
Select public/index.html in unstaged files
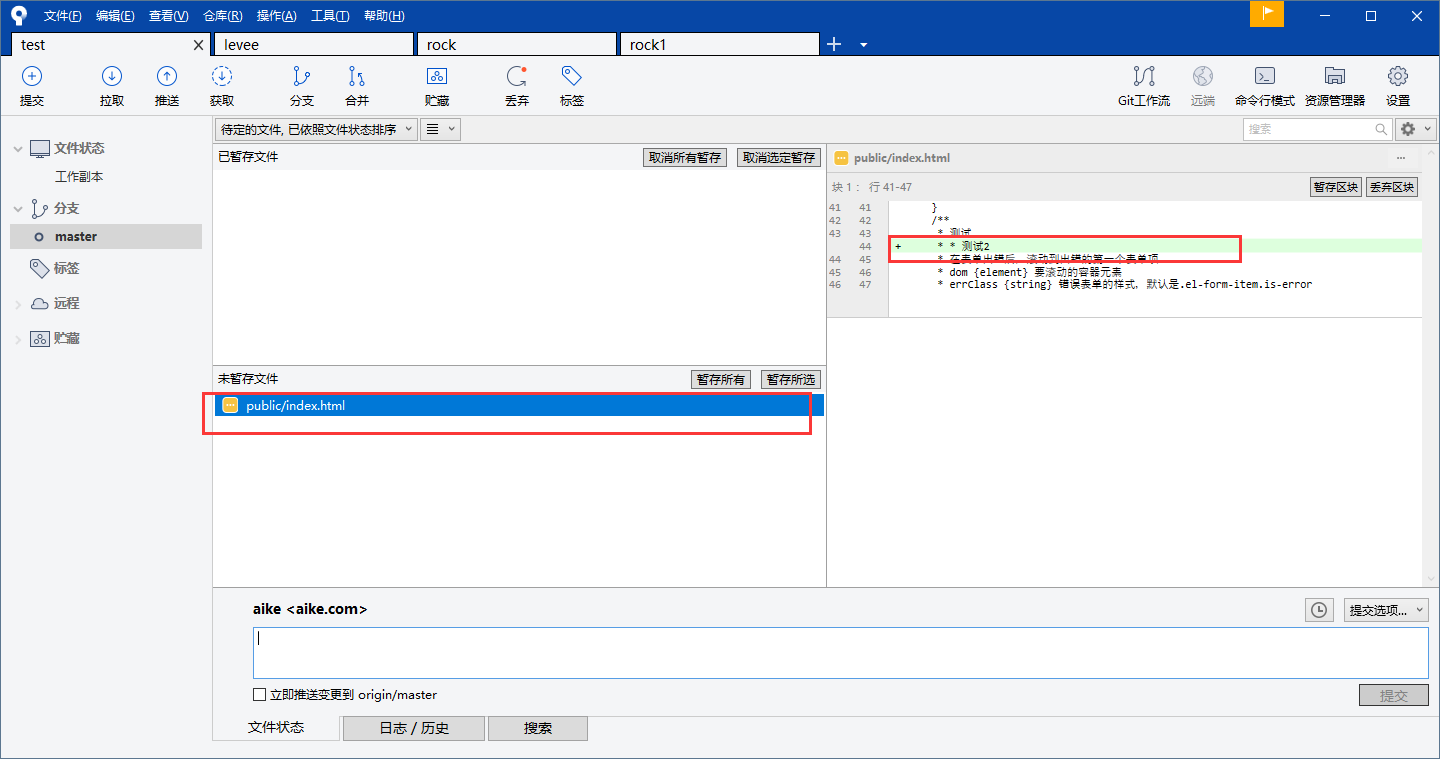(518, 405)
